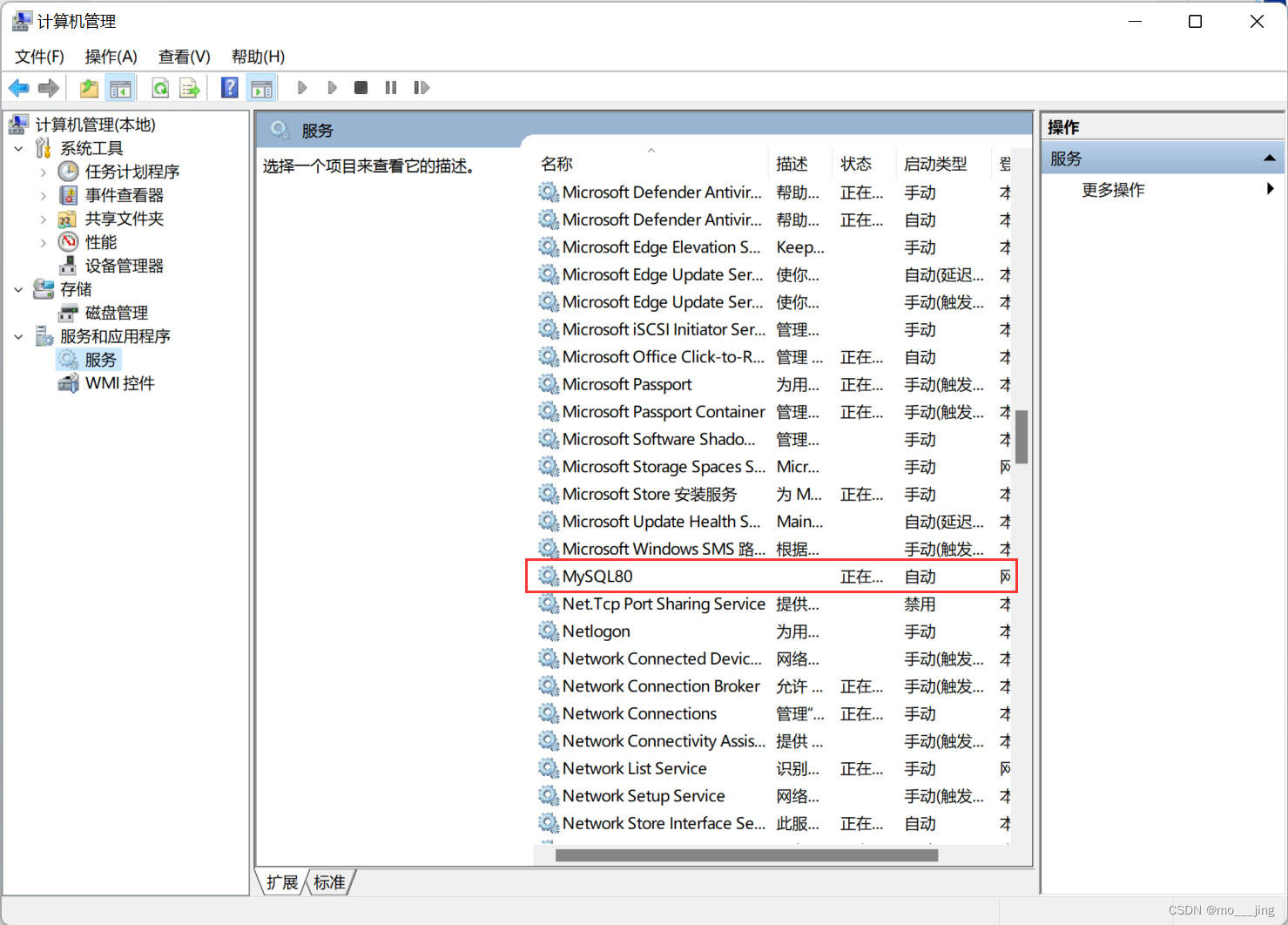Select 服务 item in left tree
The image size is (1288, 925).
(100, 360)
